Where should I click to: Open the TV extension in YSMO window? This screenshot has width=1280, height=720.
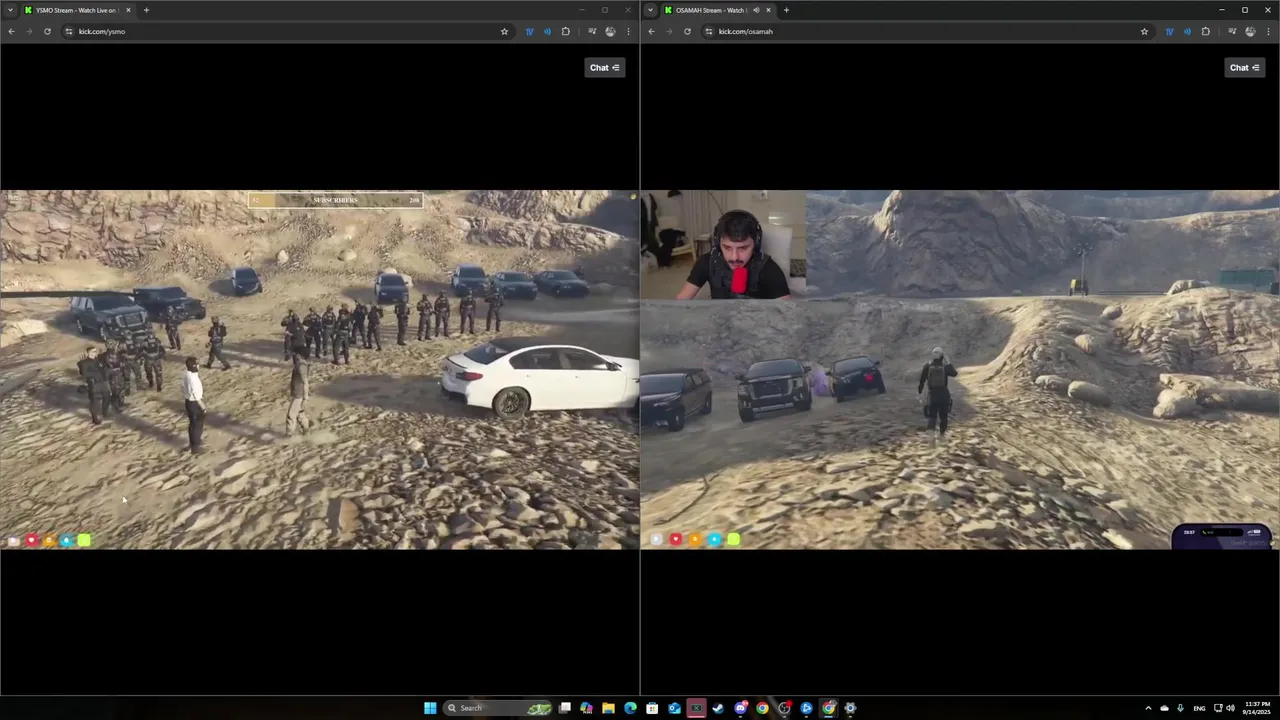(x=529, y=31)
